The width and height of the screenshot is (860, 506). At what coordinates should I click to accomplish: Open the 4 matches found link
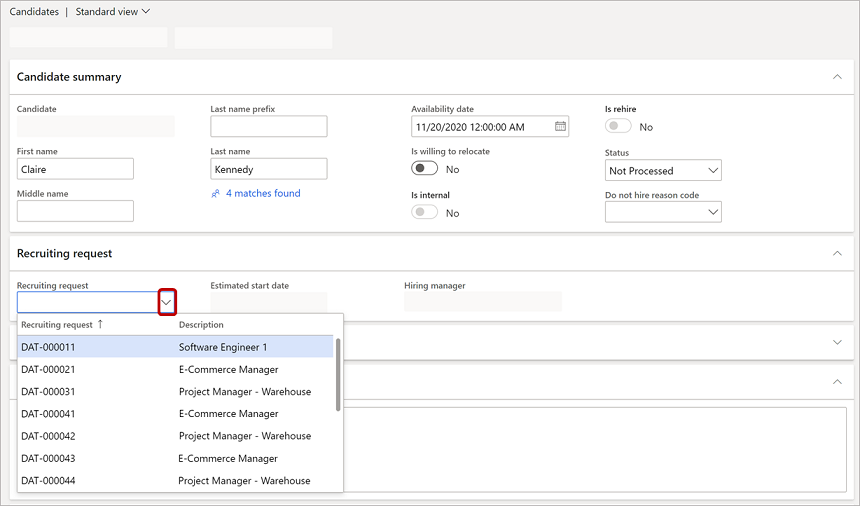263,194
